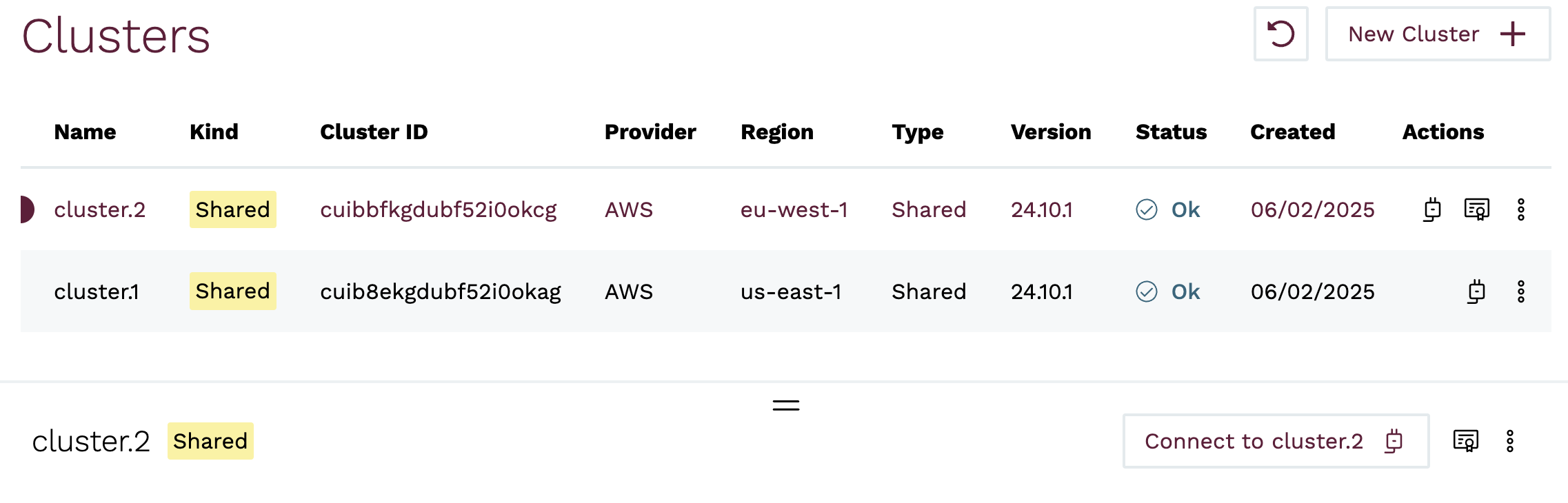Click Ok status check icon for cluster.2

[x=1146, y=209]
